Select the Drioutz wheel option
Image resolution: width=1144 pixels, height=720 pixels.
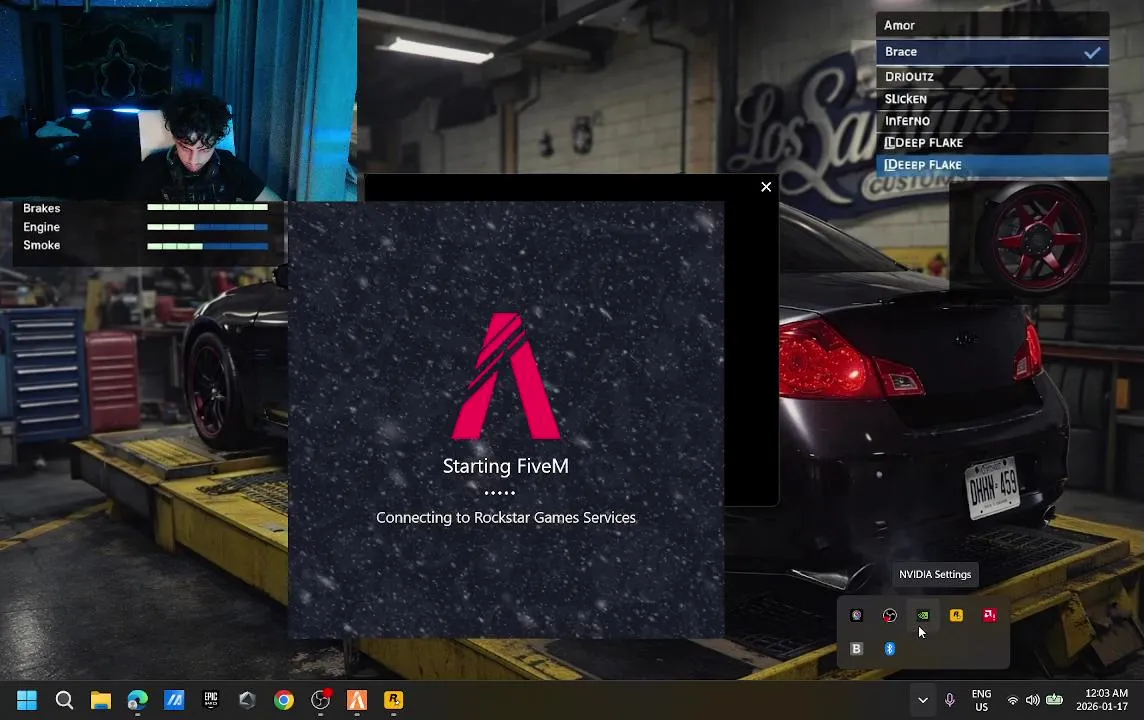tap(992, 77)
